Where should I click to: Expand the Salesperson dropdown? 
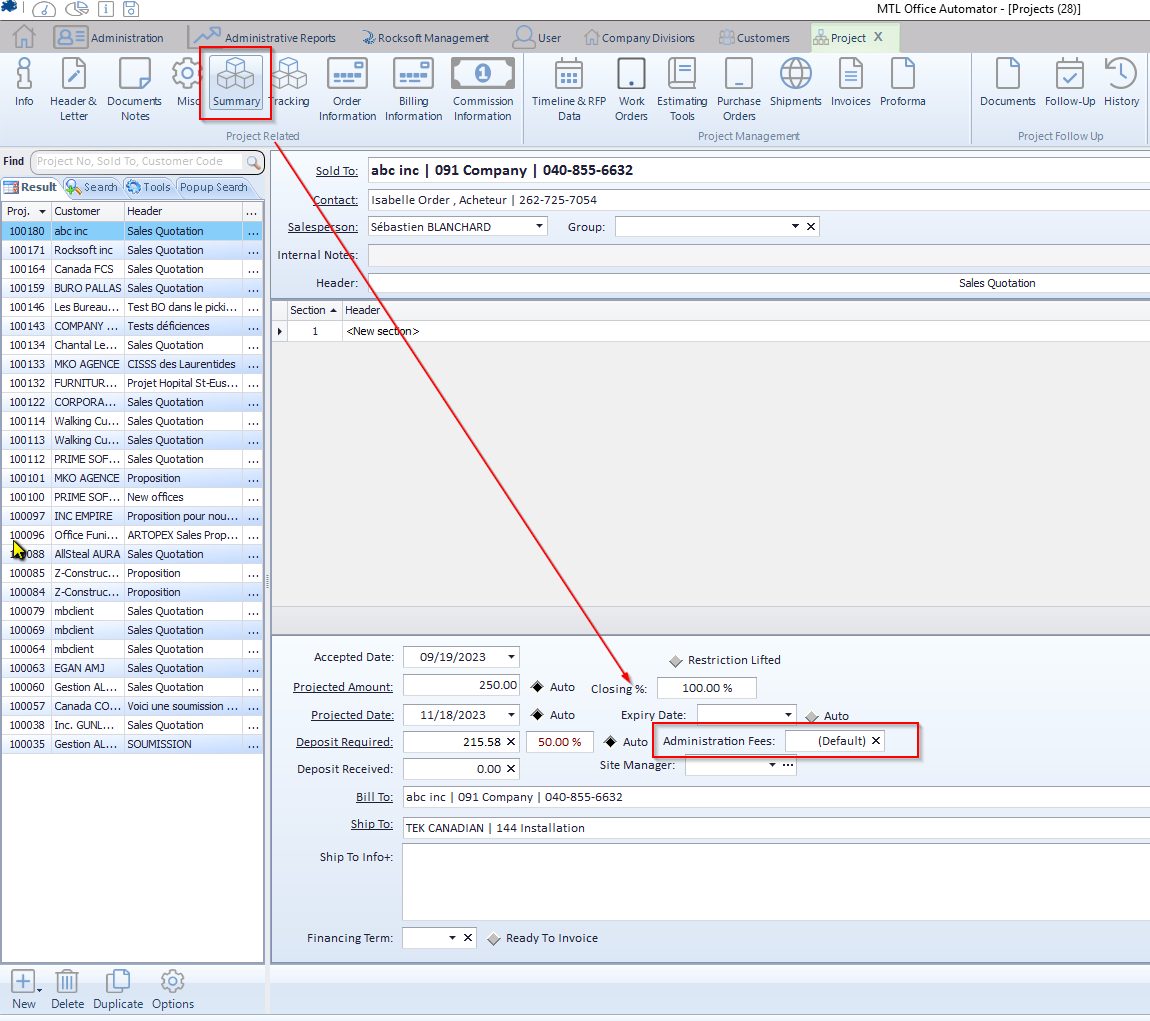540,227
